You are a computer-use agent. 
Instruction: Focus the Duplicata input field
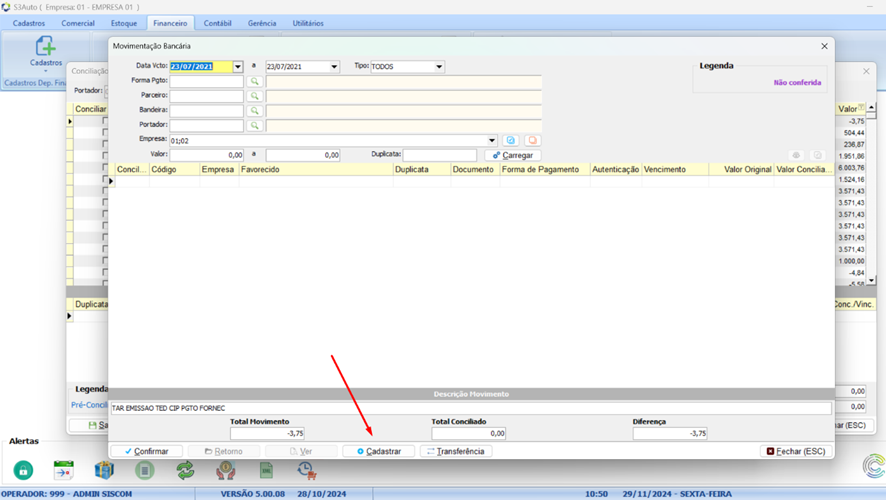[x=439, y=156]
